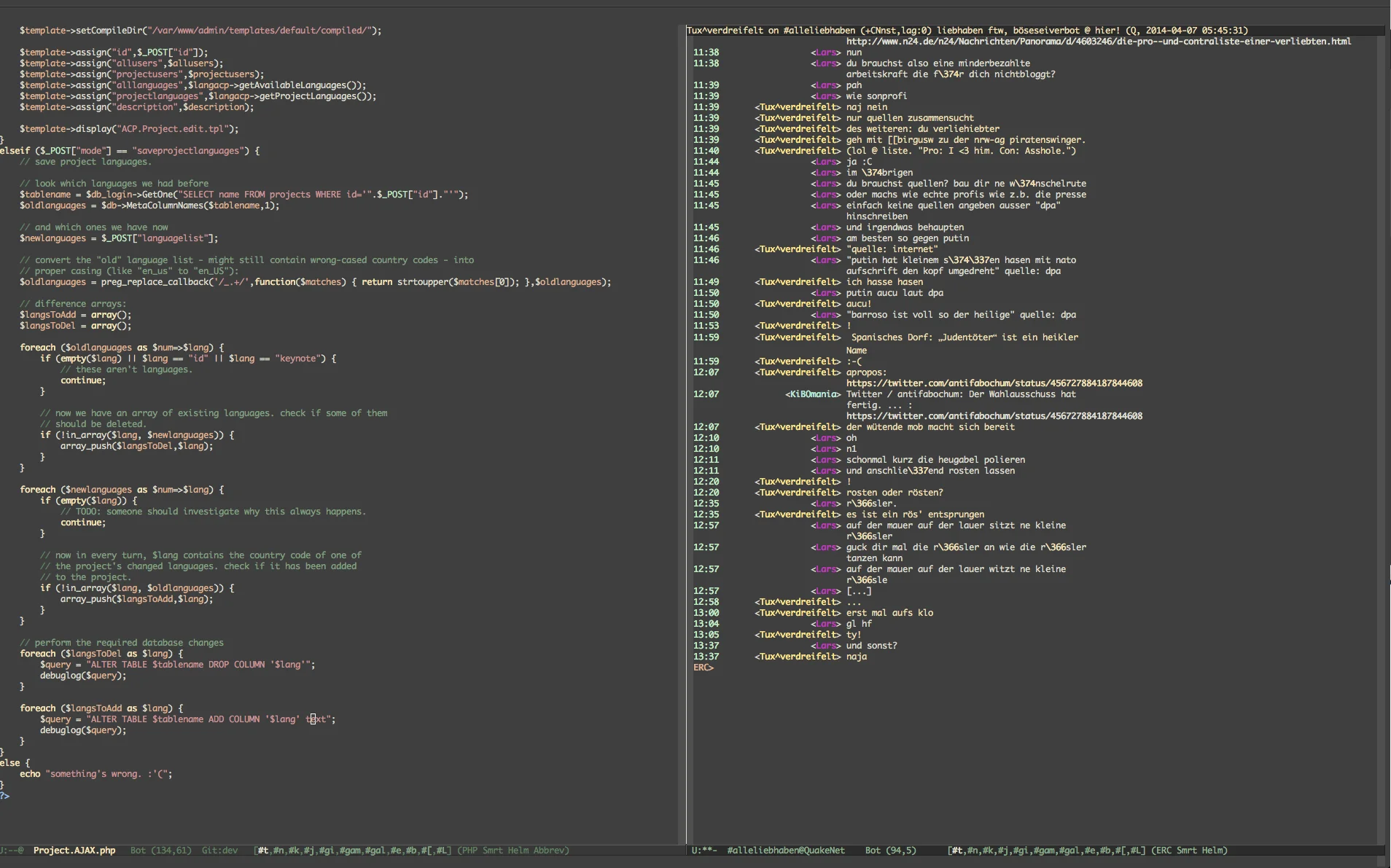Click <Tux^verdreifelt> nick on 'erst mal aufs klo'
This screenshot has width=1391, height=868.
click(798, 613)
